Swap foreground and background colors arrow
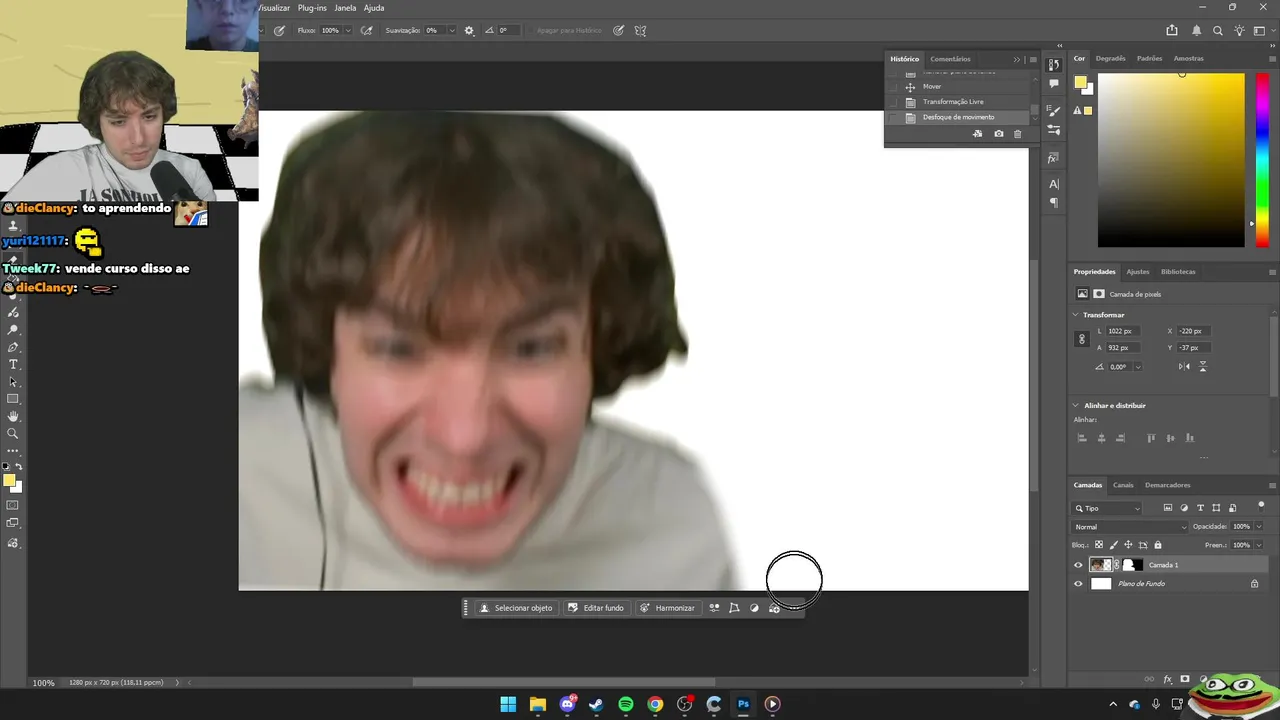The image size is (1280, 720). pyautogui.click(x=18, y=467)
